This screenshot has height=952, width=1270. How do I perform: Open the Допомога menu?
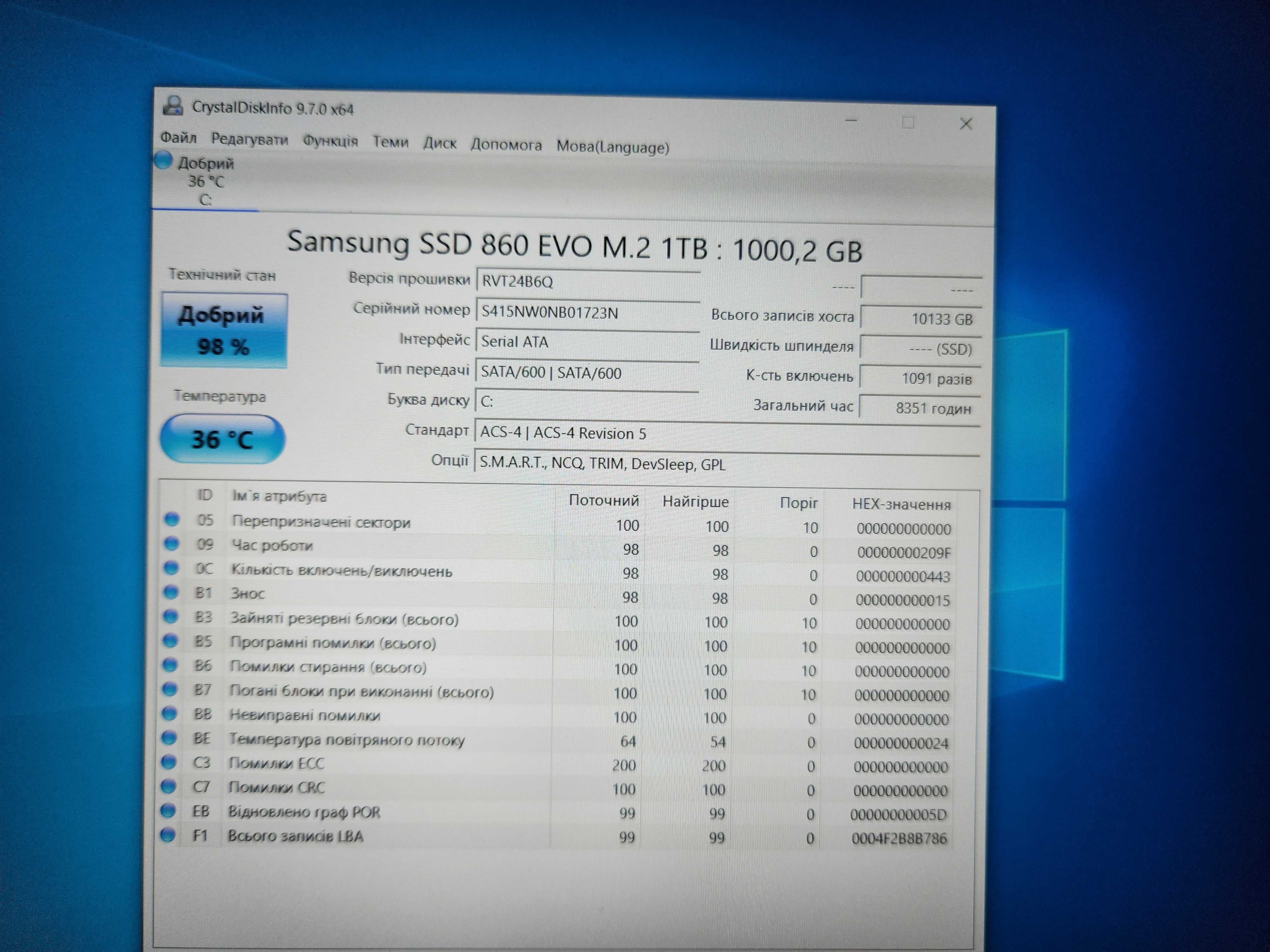click(x=506, y=145)
